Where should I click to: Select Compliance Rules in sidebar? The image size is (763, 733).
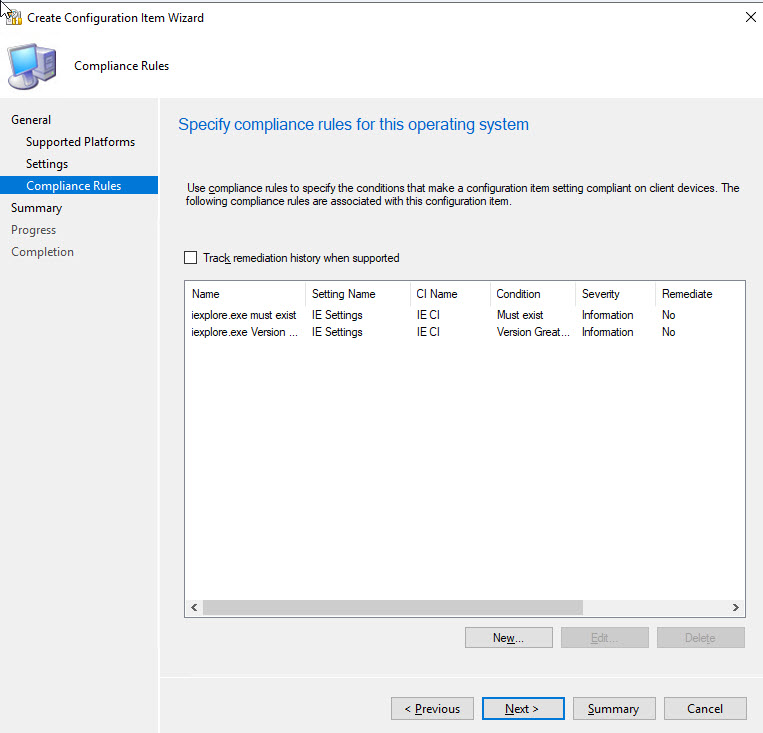[x=74, y=186]
